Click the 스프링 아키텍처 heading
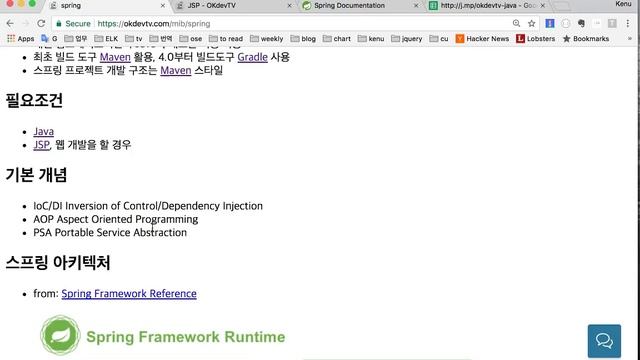 pyautogui.click(x=58, y=262)
